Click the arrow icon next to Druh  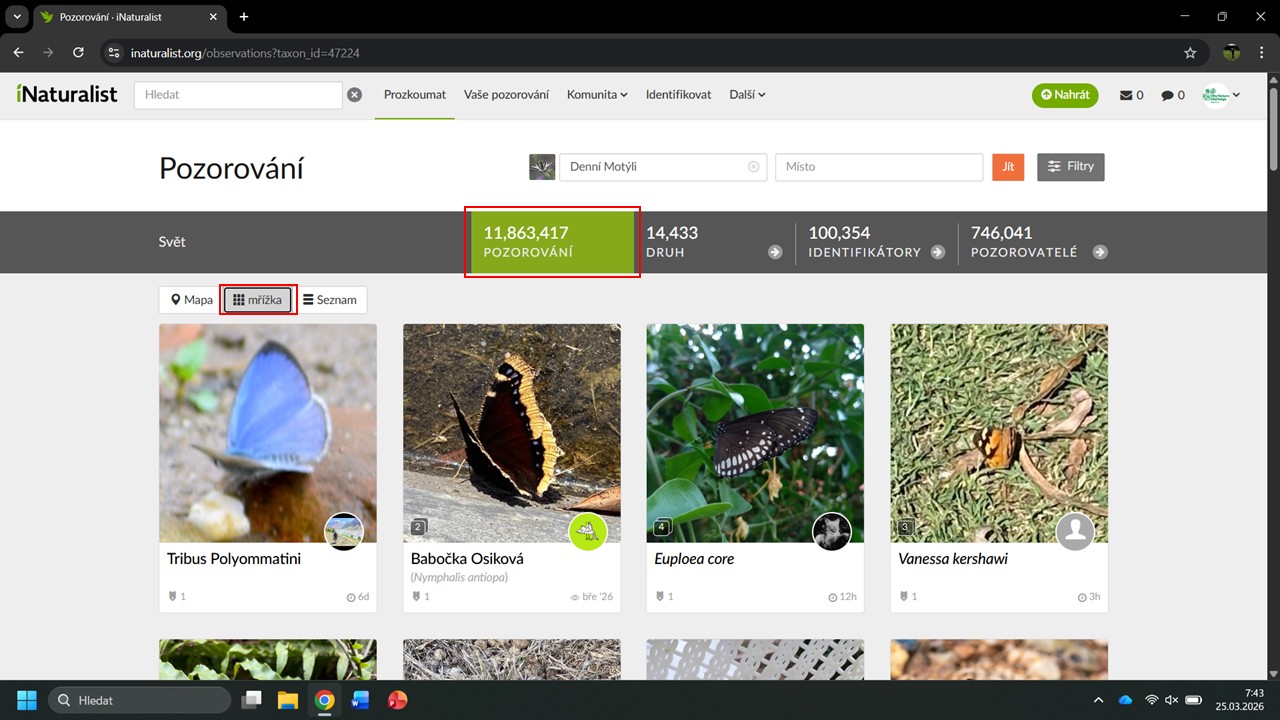[x=775, y=252]
